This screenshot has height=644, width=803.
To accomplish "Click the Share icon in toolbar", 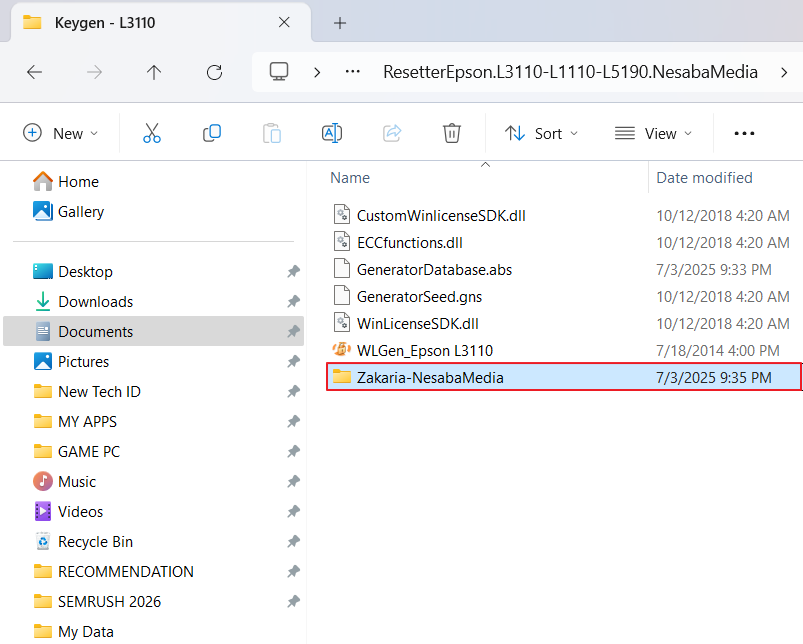I will click(392, 133).
